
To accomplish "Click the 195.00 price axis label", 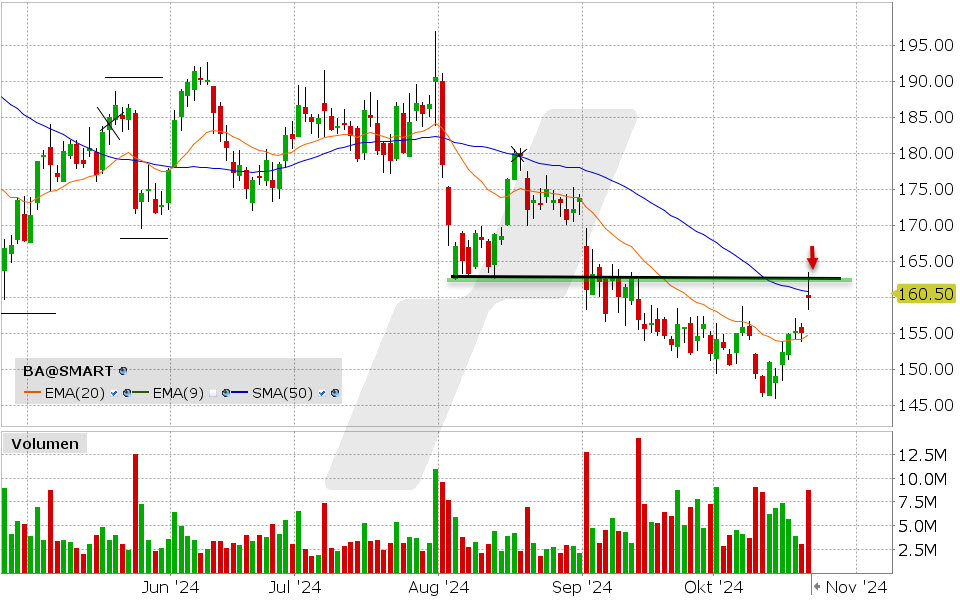I will click(x=925, y=45).
